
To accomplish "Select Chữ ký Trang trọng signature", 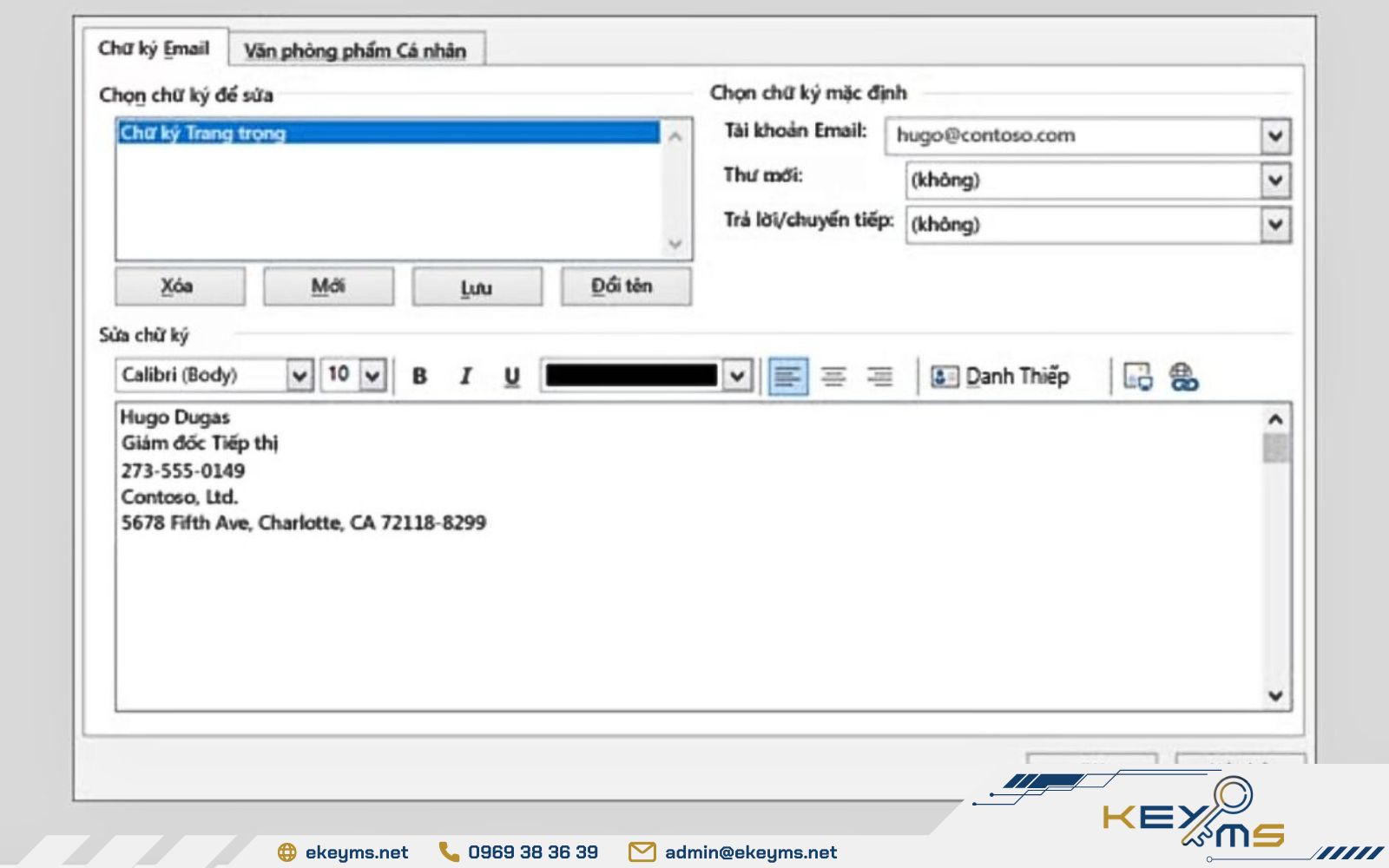I will [x=388, y=133].
